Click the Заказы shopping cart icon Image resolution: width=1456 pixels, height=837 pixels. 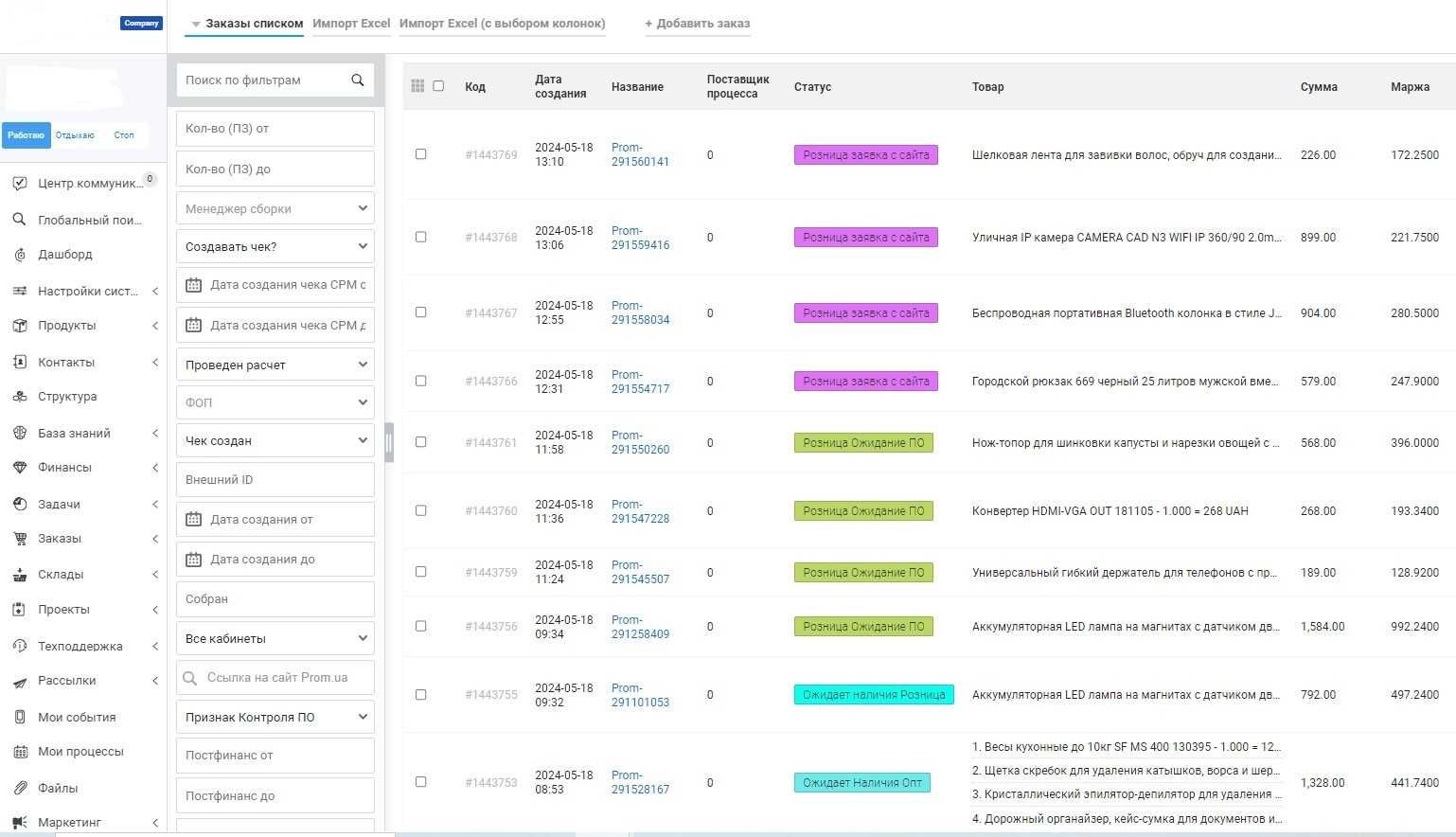point(19,538)
